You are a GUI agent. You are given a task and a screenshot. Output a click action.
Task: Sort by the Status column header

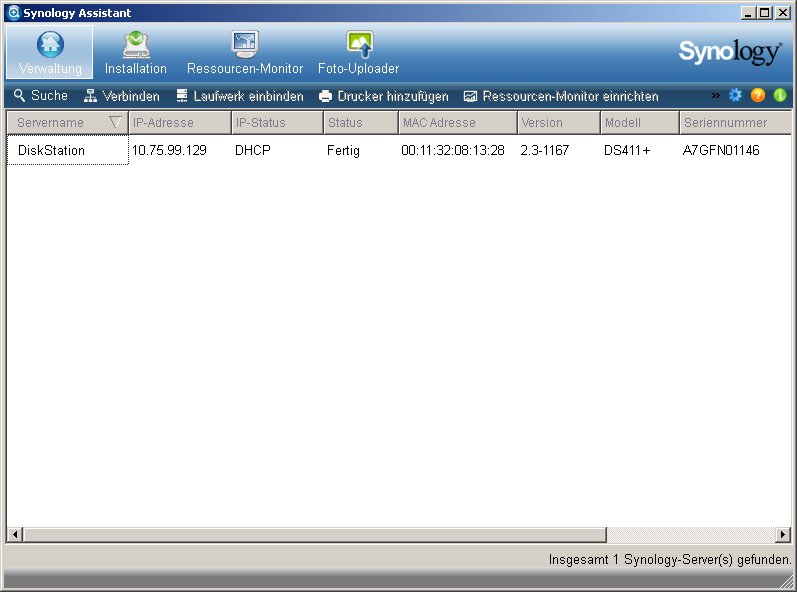(361, 122)
